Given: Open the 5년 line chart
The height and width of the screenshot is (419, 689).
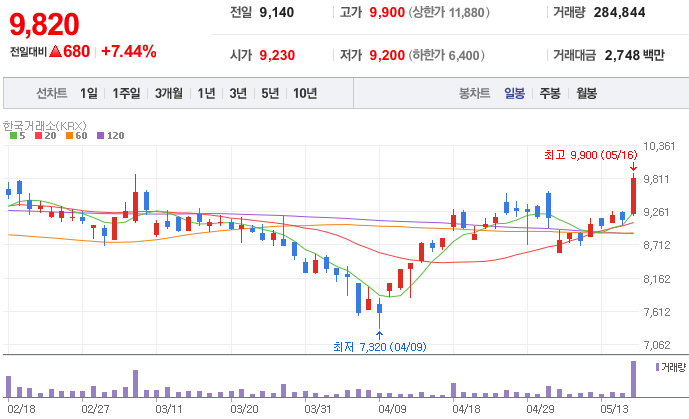Looking at the screenshot, I should 270,93.
